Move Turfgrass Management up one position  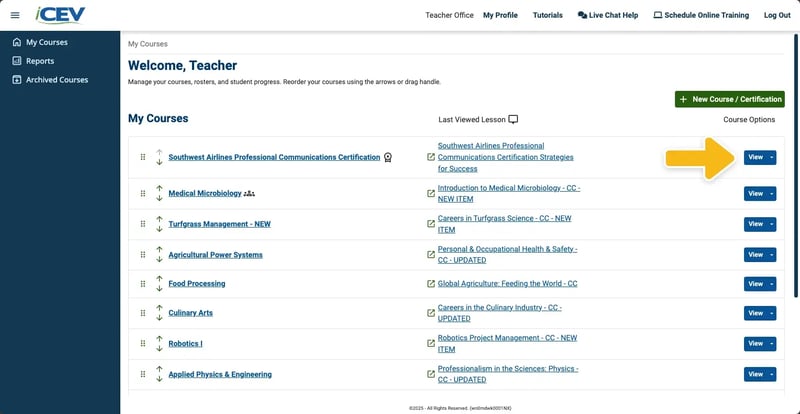click(159, 220)
